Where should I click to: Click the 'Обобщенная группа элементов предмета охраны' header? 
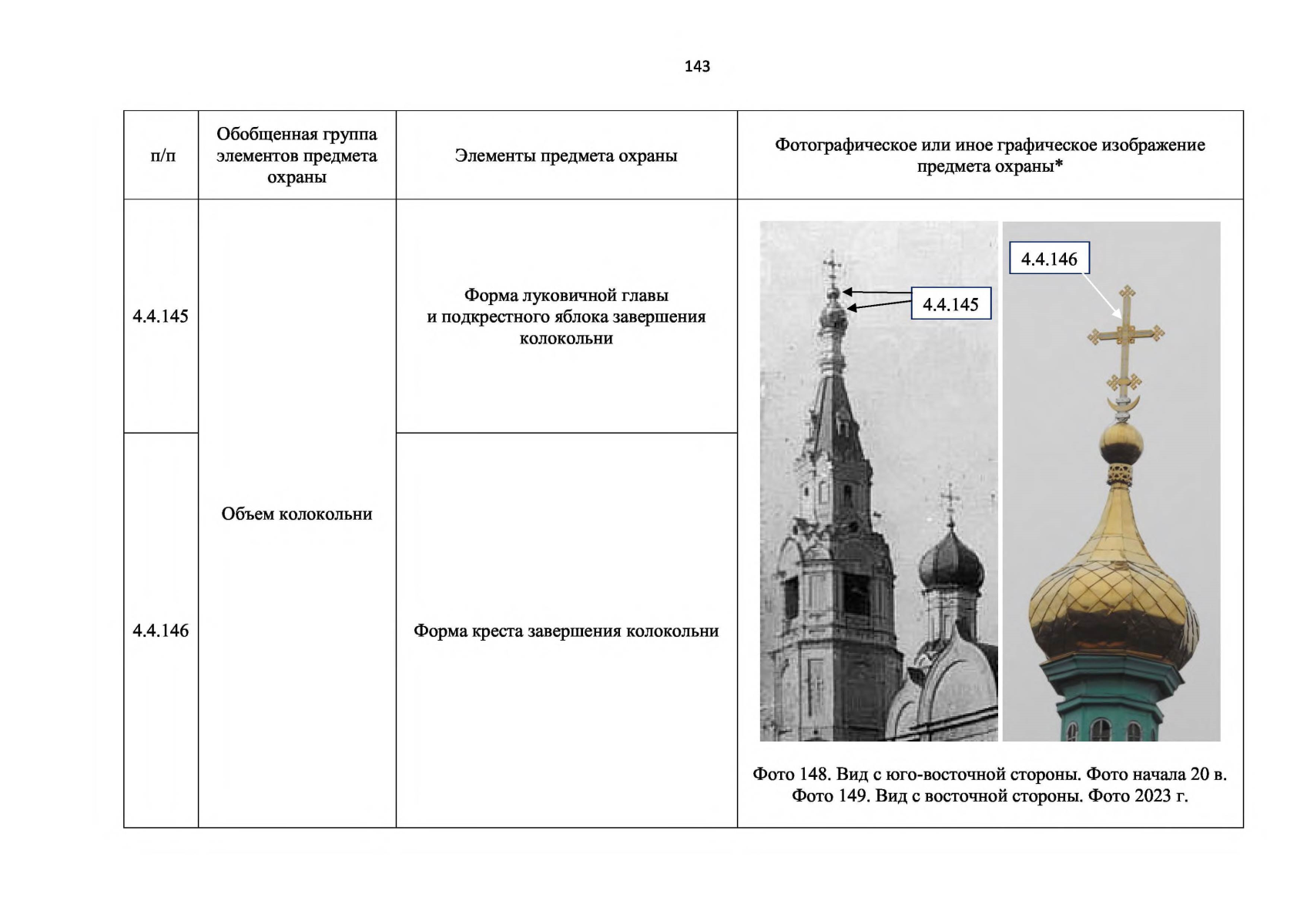[x=297, y=156]
